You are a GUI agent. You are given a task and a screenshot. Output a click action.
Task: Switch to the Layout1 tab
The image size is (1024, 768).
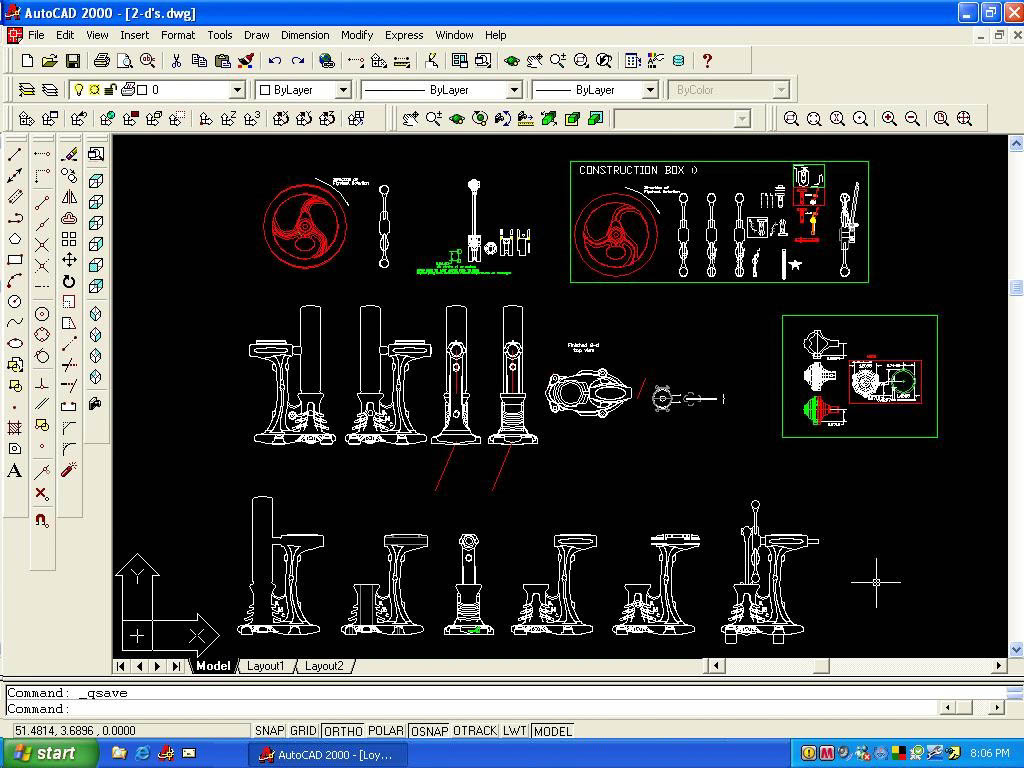tap(266, 666)
